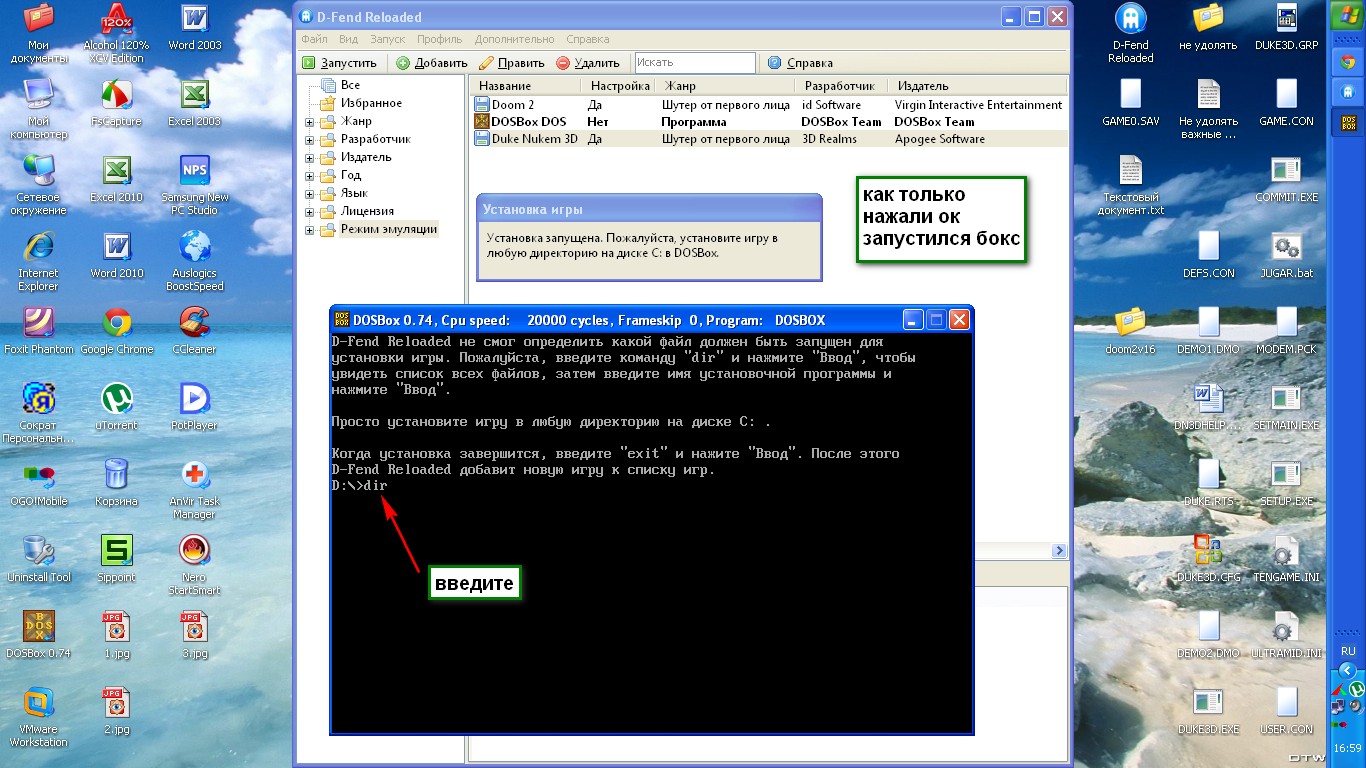Select the CCleaner desktop icon

[x=194, y=324]
